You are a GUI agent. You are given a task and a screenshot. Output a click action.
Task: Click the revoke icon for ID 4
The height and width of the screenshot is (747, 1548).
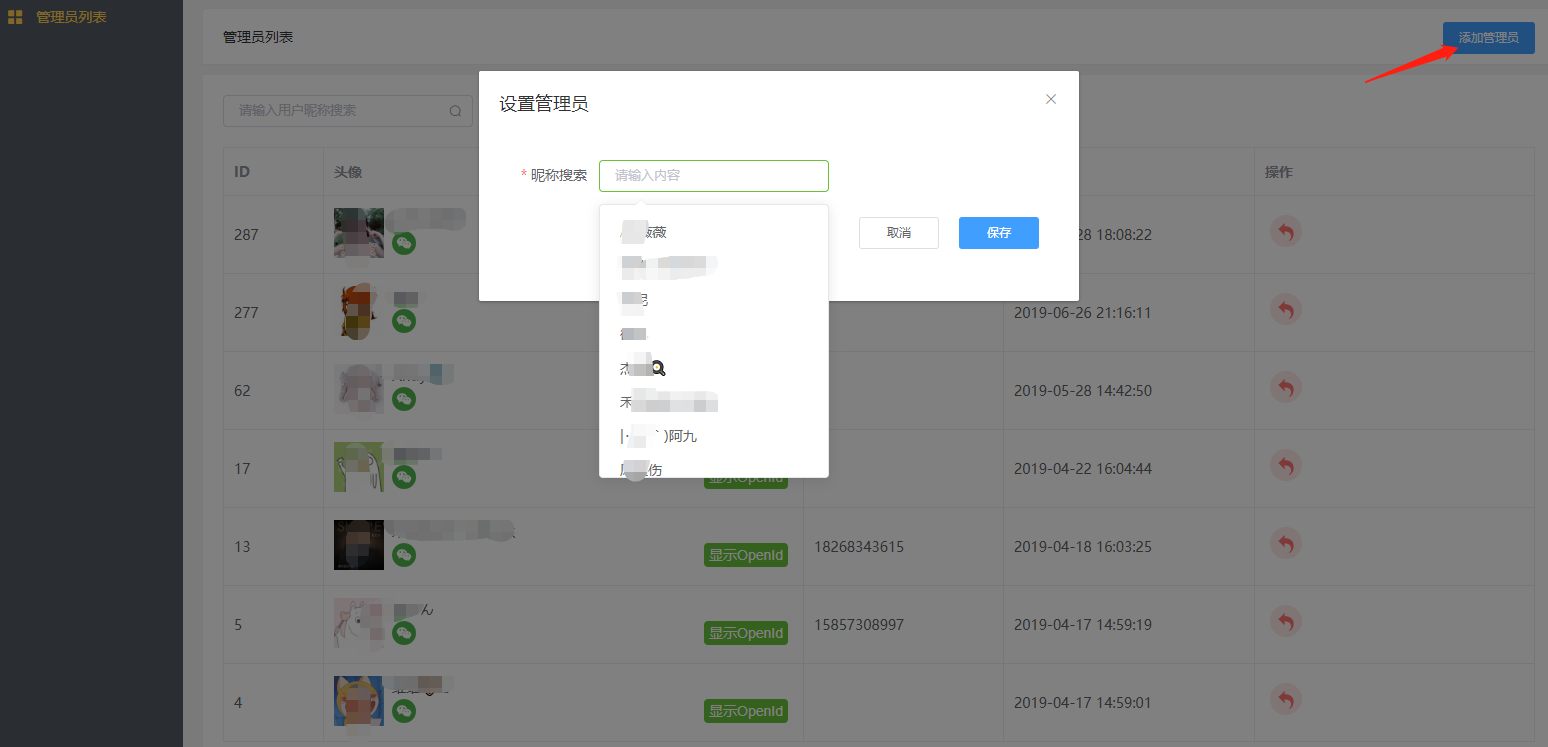(x=1285, y=700)
